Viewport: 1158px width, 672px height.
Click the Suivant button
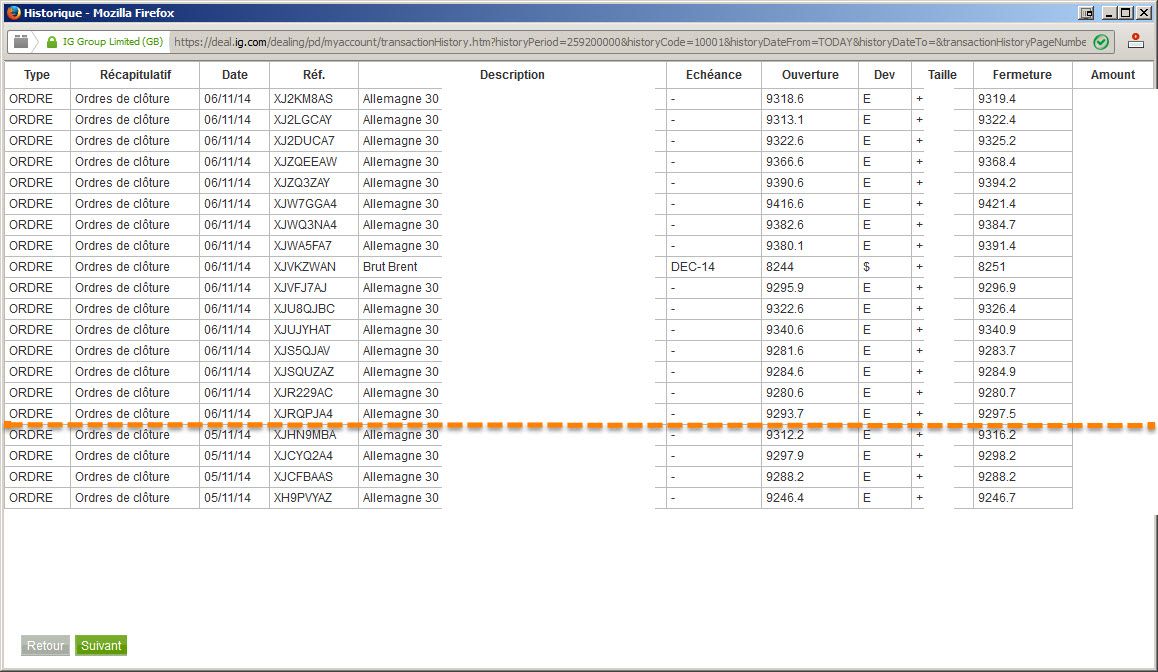(101, 645)
